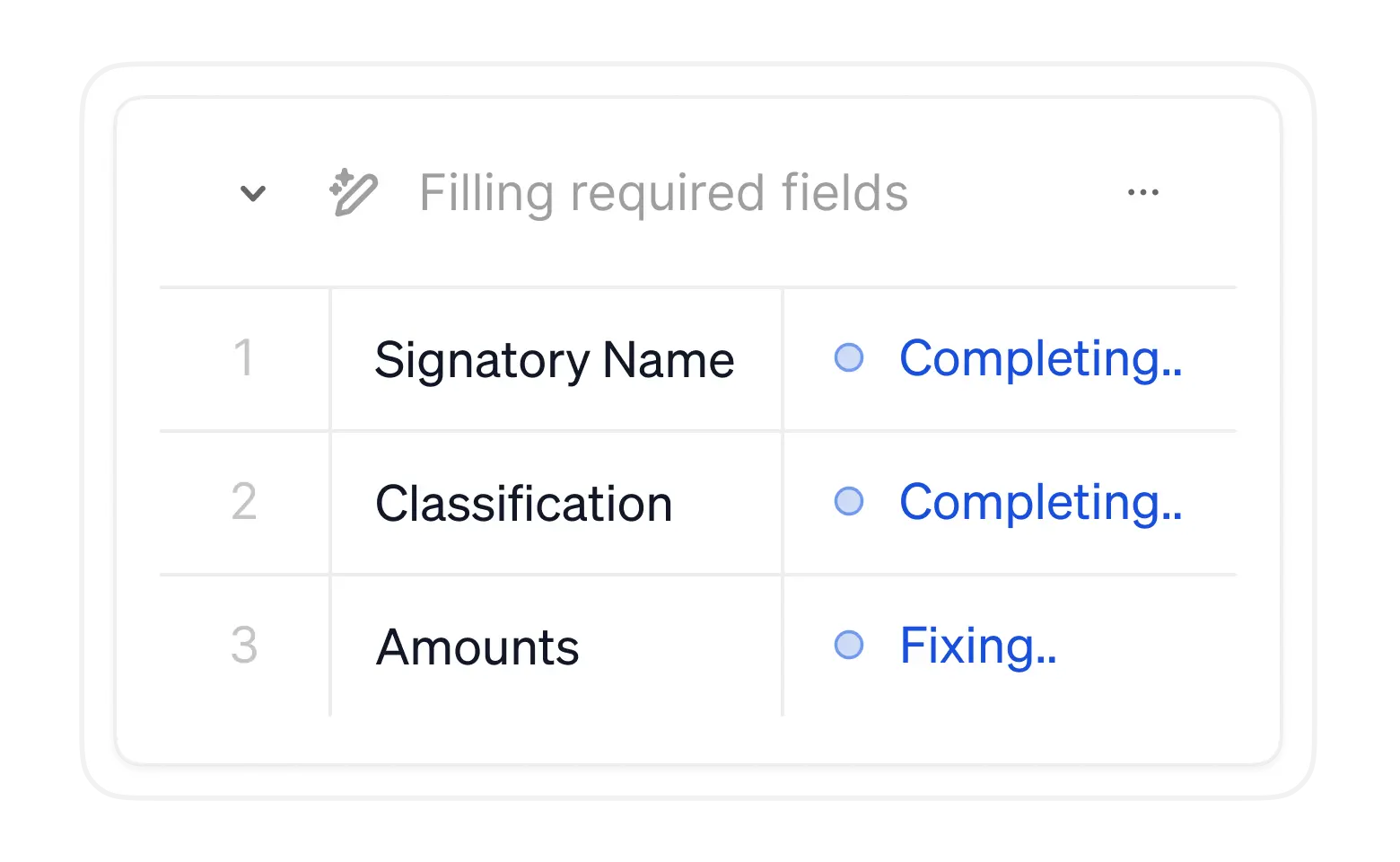Click the border line between rows 1 and 2
Viewport: 1400px width, 862px height.
click(x=697, y=431)
